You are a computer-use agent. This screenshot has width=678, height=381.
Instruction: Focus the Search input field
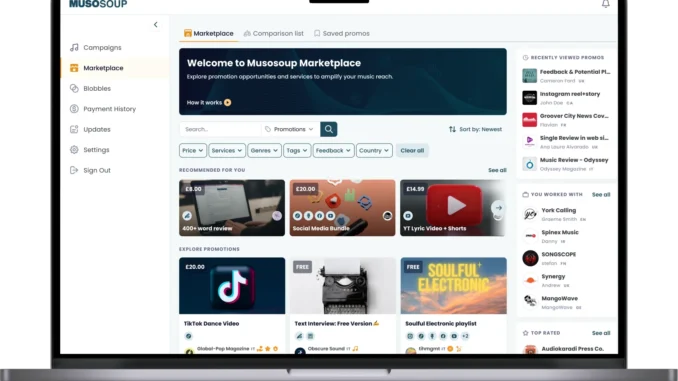pyautogui.click(x=221, y=129)
